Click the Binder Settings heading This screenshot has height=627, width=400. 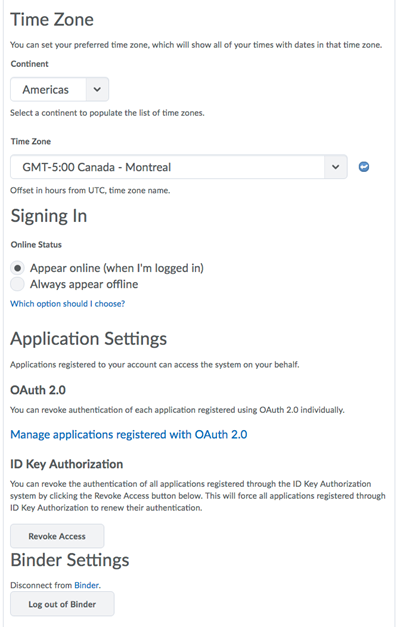pyautogui.click(x=70, y=560)
